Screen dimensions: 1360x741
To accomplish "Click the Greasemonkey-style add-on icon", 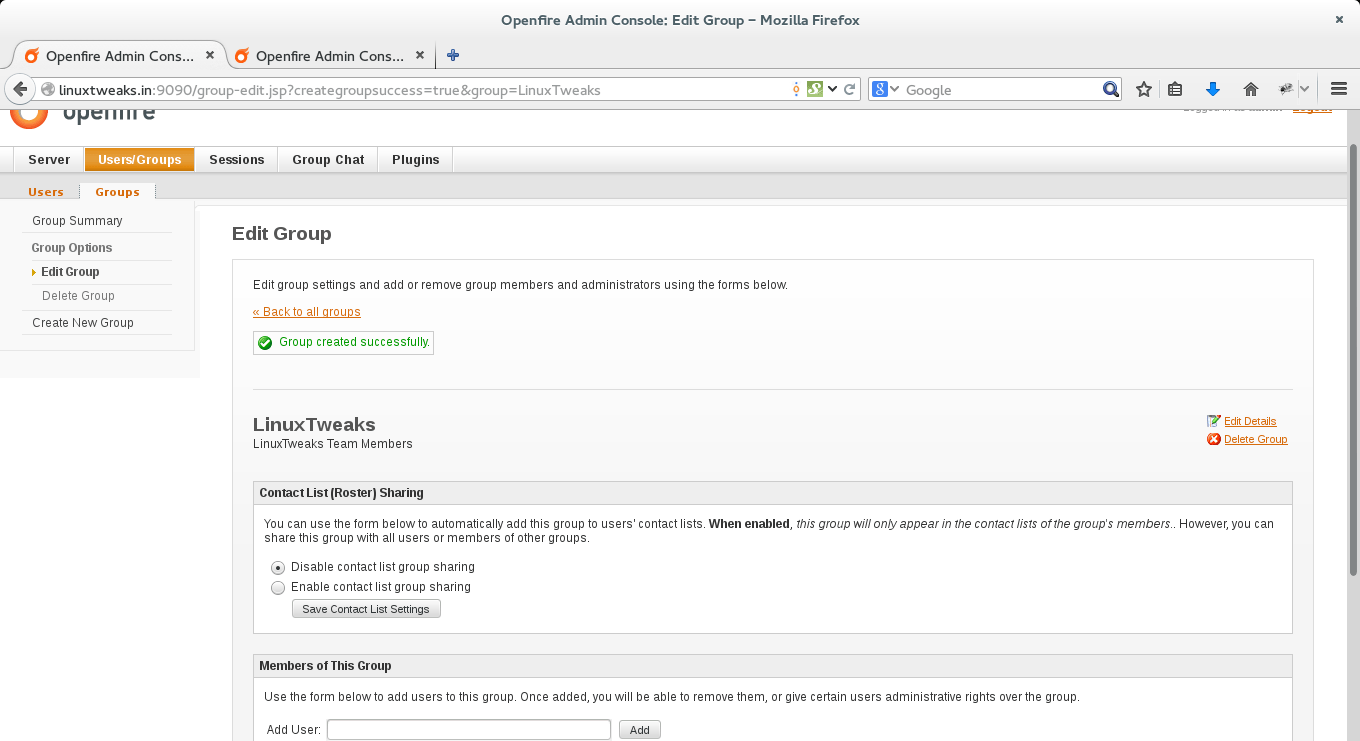I will [x=1286, y=90].
